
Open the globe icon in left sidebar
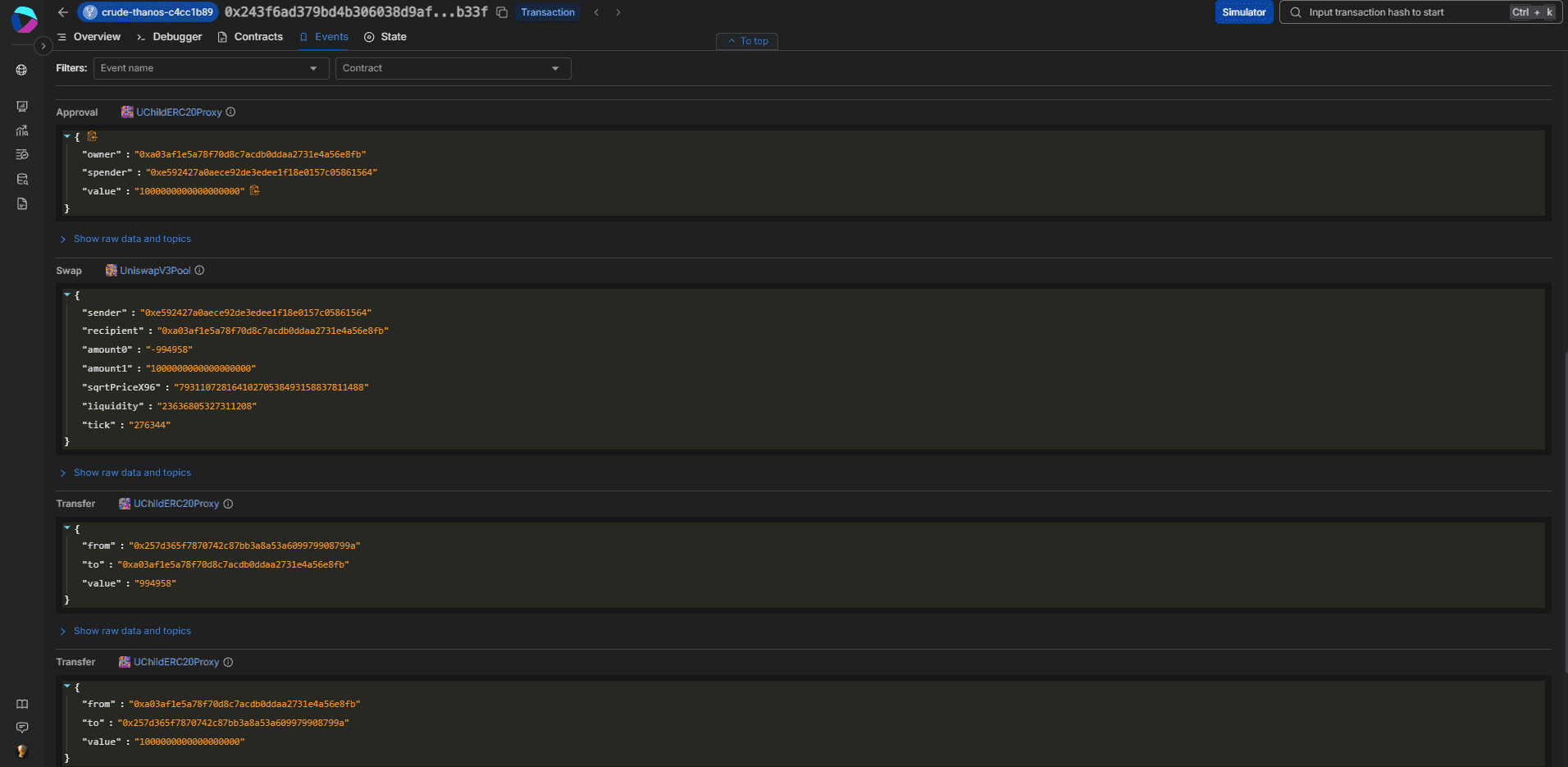pos(22,71)
